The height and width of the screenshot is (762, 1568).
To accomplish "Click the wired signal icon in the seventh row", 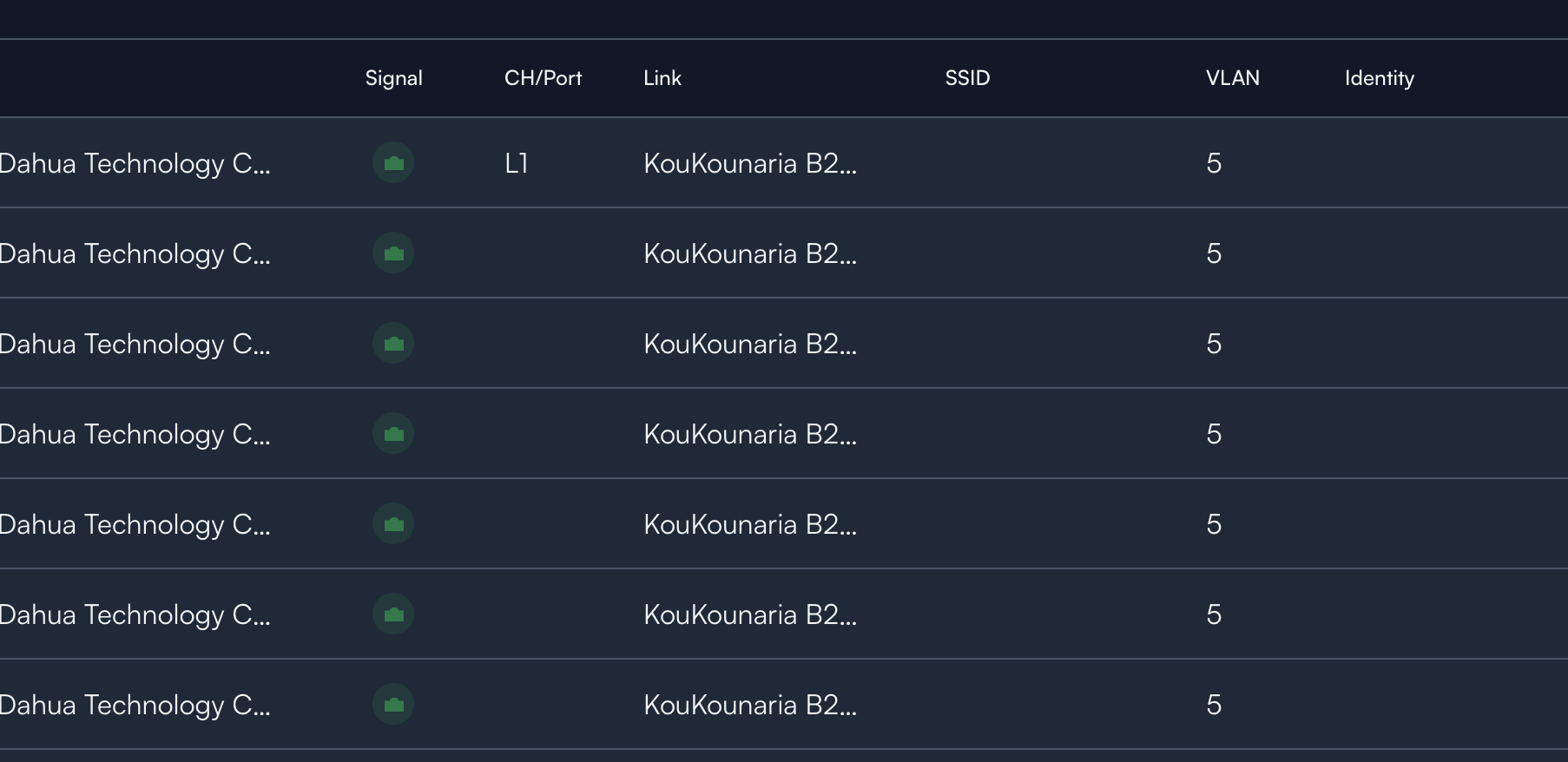I will [393, 705].
